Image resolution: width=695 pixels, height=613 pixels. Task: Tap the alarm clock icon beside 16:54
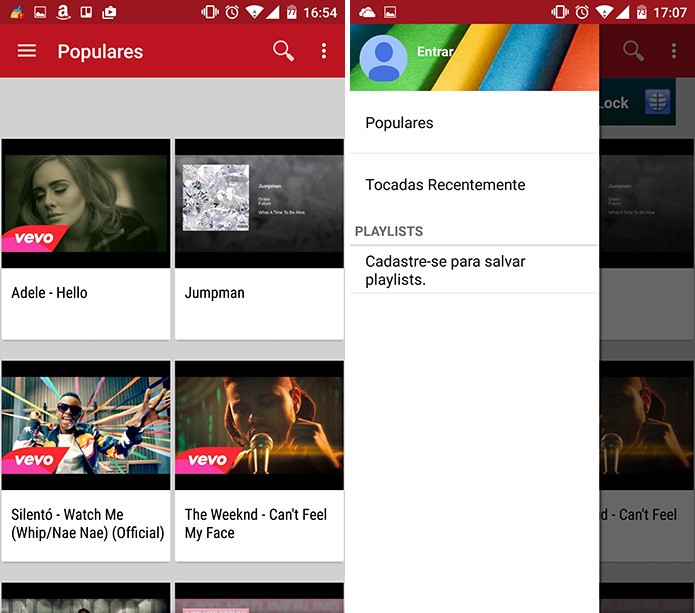click(232, 12)
